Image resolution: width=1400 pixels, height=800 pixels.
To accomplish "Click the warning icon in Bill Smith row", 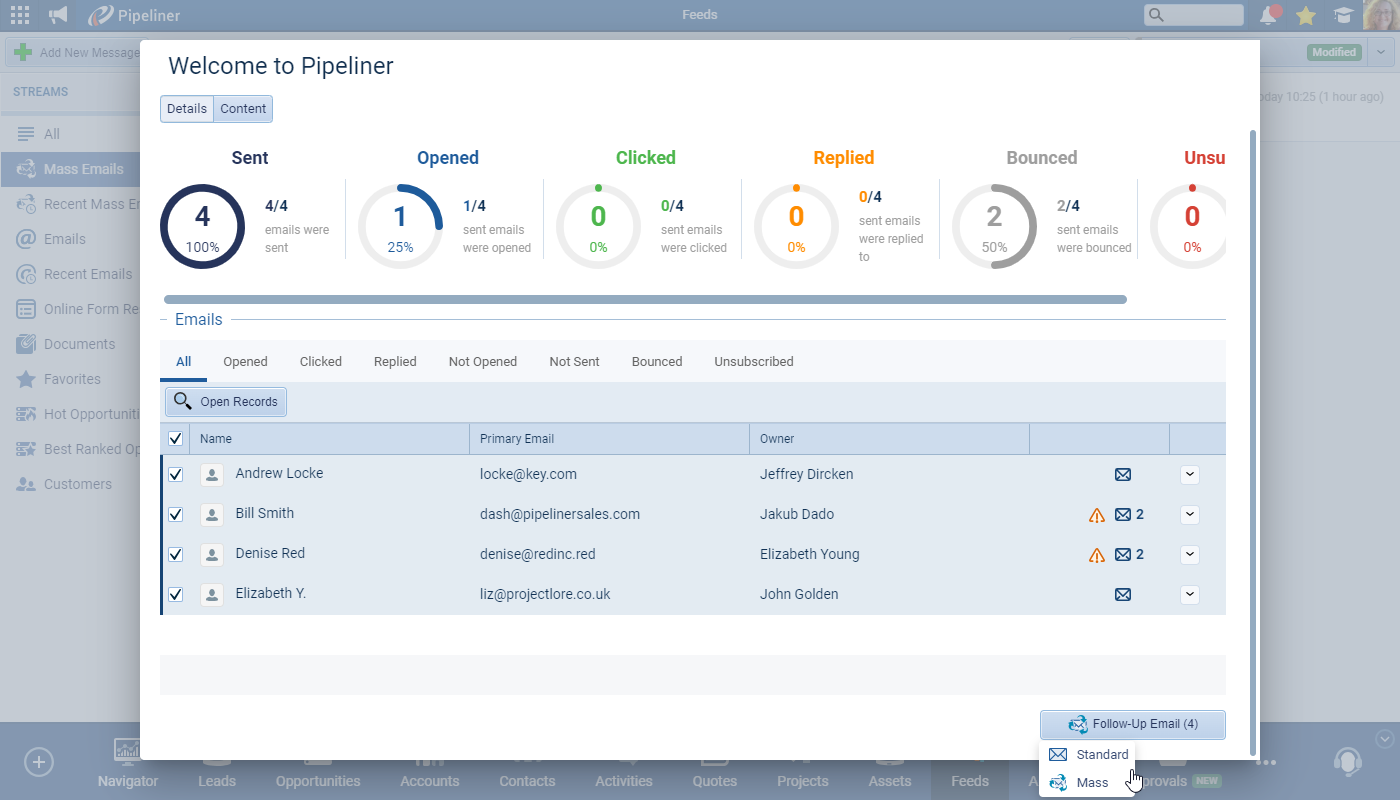I will 1097,515.
